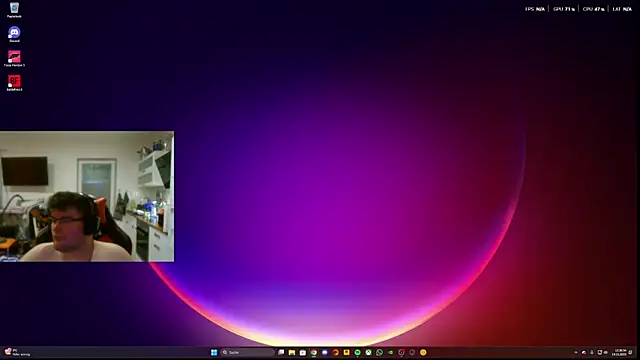Open WhatsApp from the taskbar

coord(380,352)
